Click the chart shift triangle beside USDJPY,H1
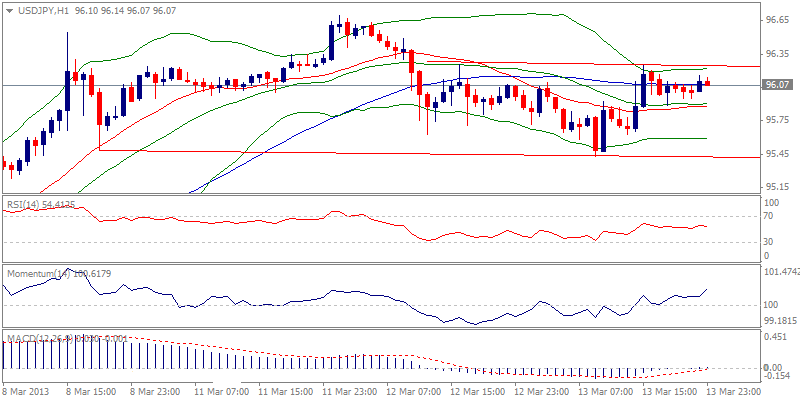The image size is (800, 400). [x=8, y=8]
